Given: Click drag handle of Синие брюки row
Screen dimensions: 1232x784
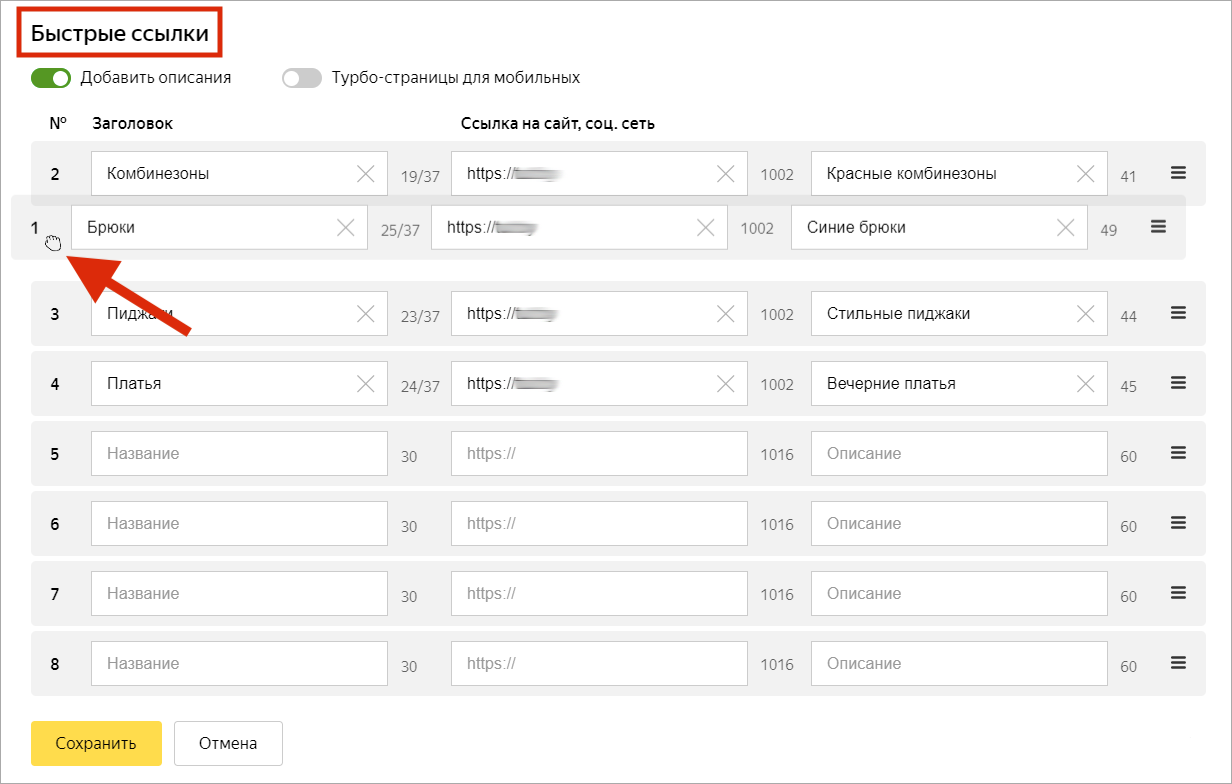Looking at the screenshot, I should (1158, 227).
